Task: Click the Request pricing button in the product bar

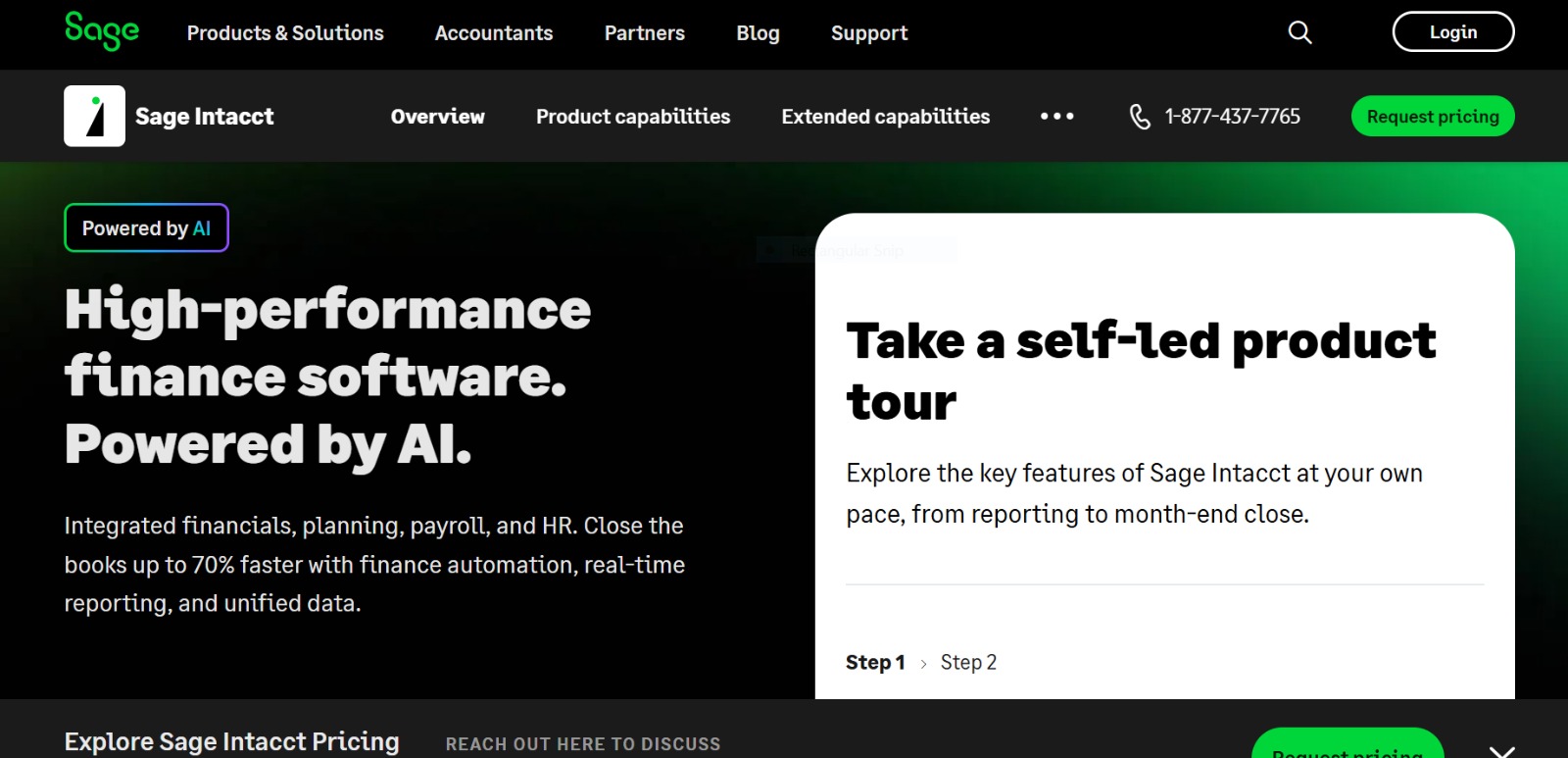Action: (1433, 116)
